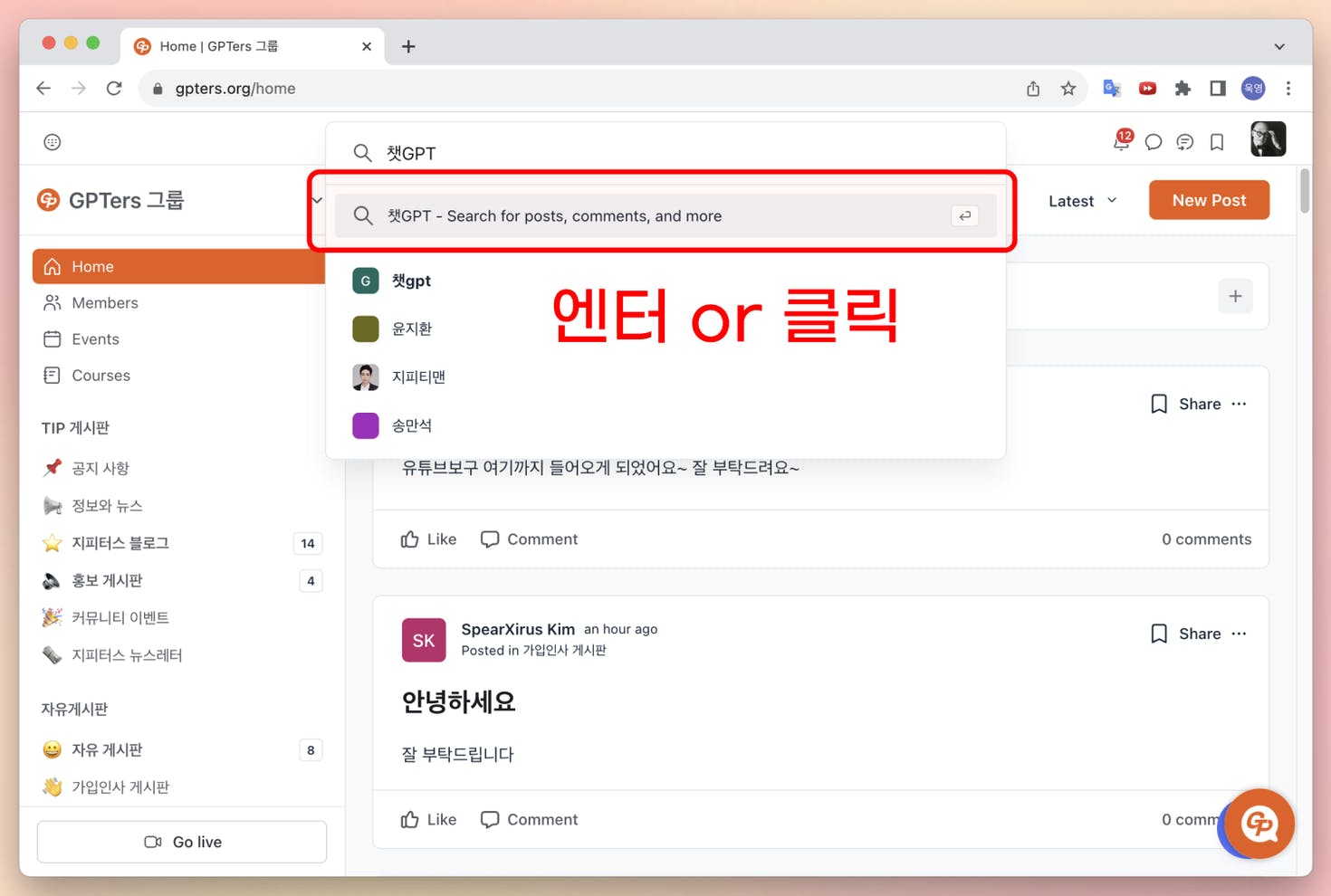Click the Go live button

point(182,842)
